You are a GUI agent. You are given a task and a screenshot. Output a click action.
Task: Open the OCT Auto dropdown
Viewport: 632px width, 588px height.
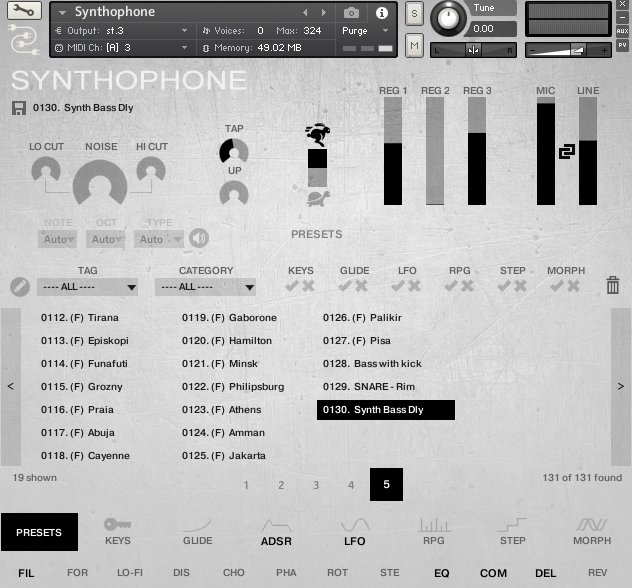click(x=105, y=239)
